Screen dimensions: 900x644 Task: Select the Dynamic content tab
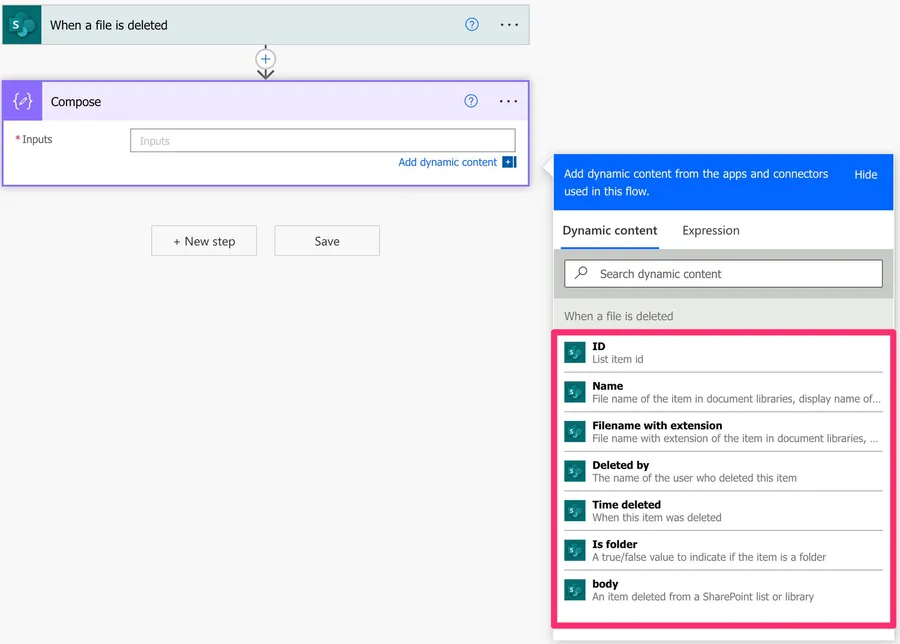[609, 230]
